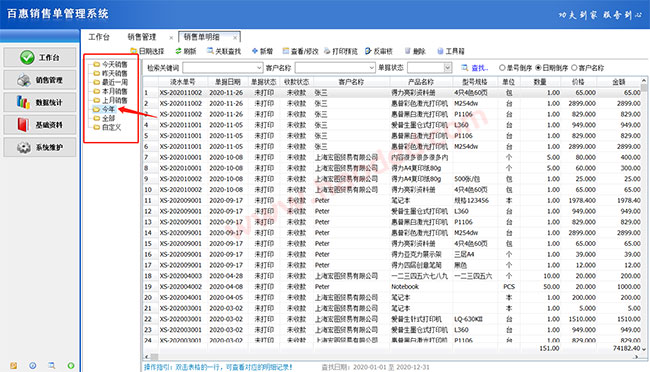The height and width of the screenshot is (372, 650).
Task: Select the 今天销售 folder
Action: [x=110, y=64]
